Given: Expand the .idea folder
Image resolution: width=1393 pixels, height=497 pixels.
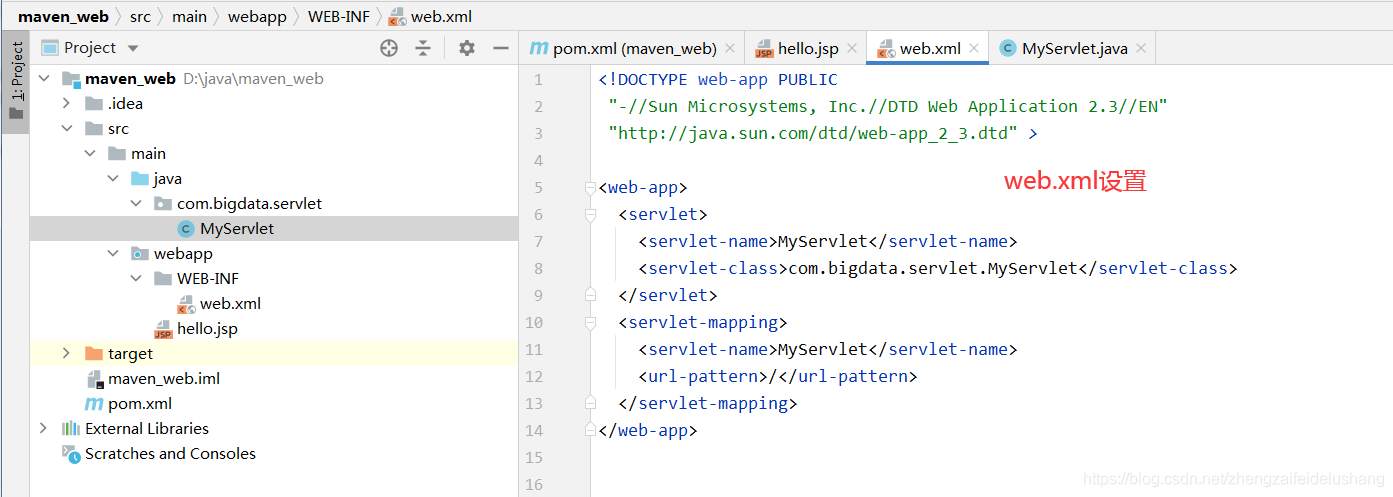Looking at the screenshot, I should coord(66,103).
